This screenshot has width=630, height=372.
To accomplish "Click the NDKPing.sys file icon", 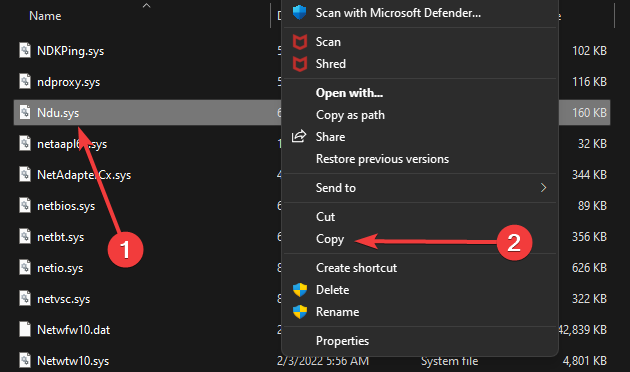I will [25, 51].
